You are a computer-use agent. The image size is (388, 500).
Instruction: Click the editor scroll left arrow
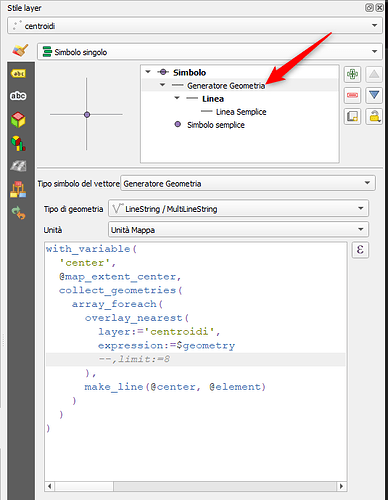[49, 486]
